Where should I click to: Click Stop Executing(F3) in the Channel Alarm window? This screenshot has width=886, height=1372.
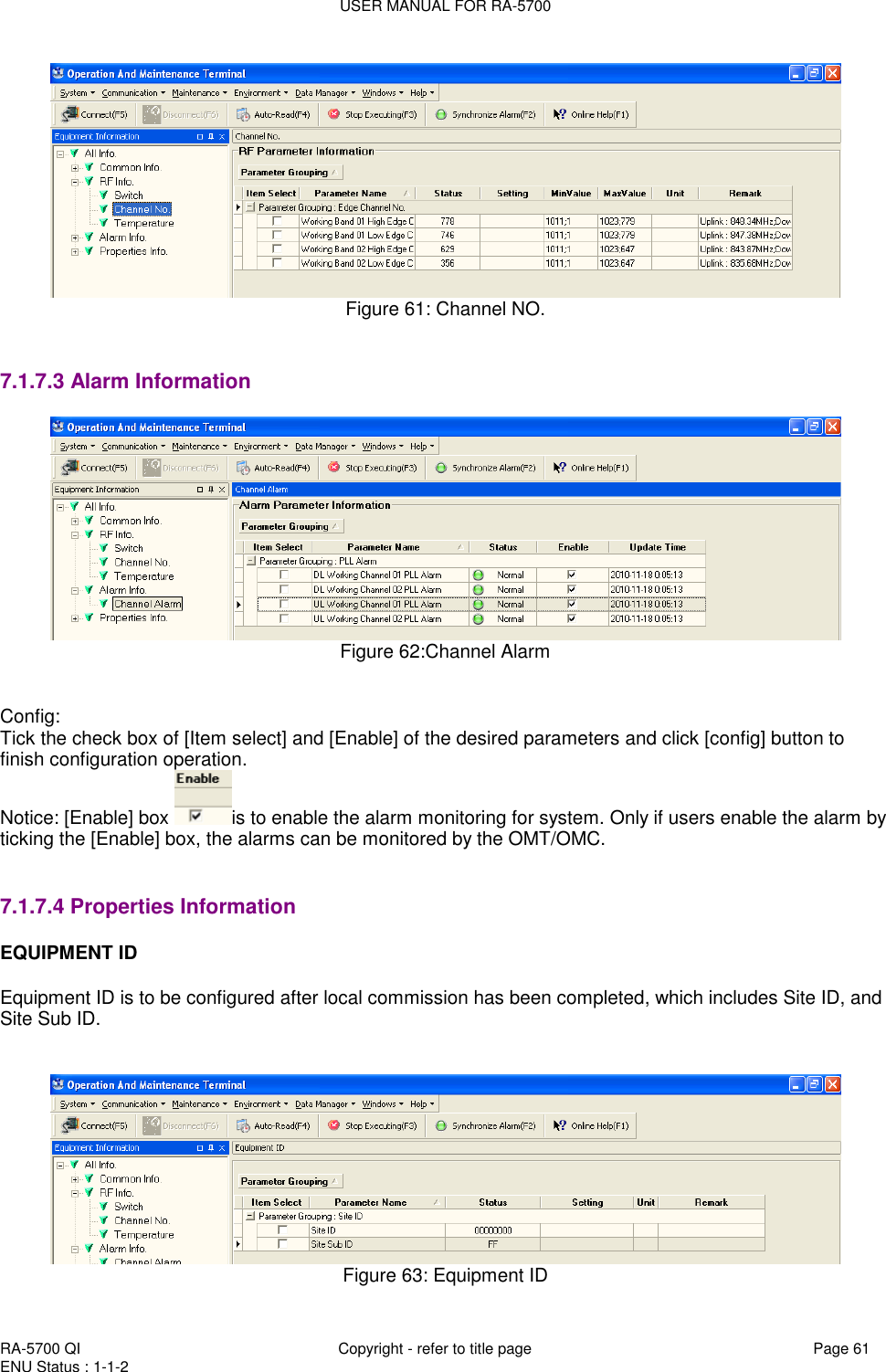[372, 468]
